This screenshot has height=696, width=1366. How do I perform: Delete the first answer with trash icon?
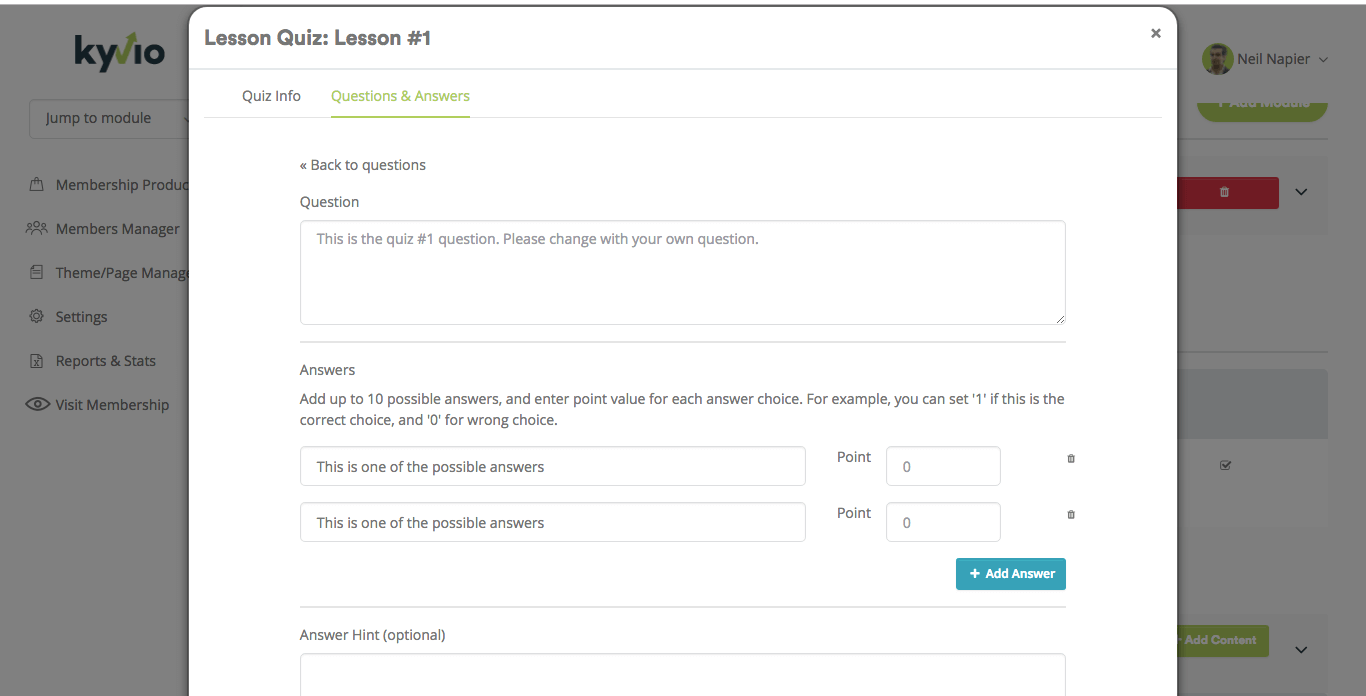click(1071, 458)
